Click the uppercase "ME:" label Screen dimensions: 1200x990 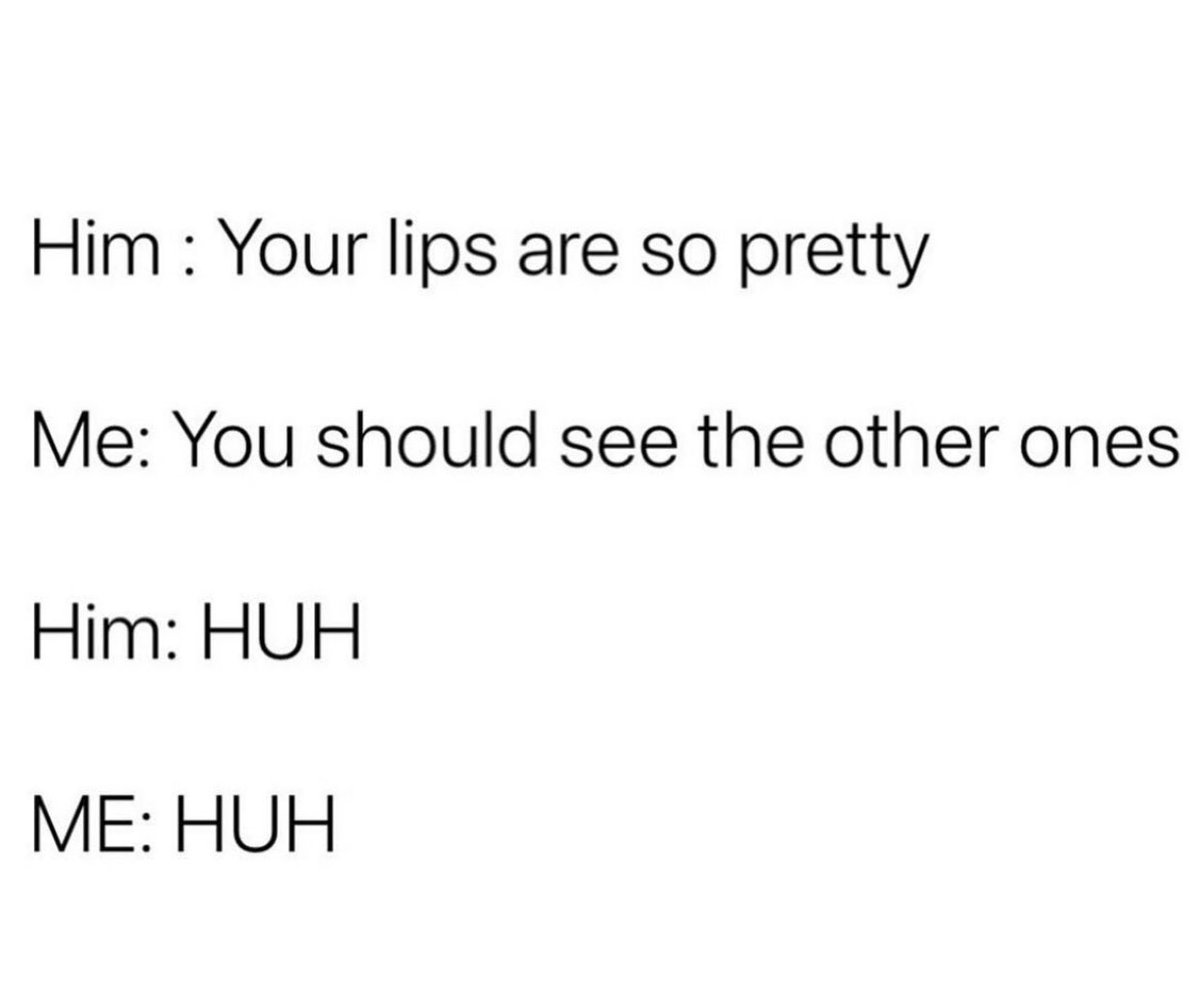point(92,826)
